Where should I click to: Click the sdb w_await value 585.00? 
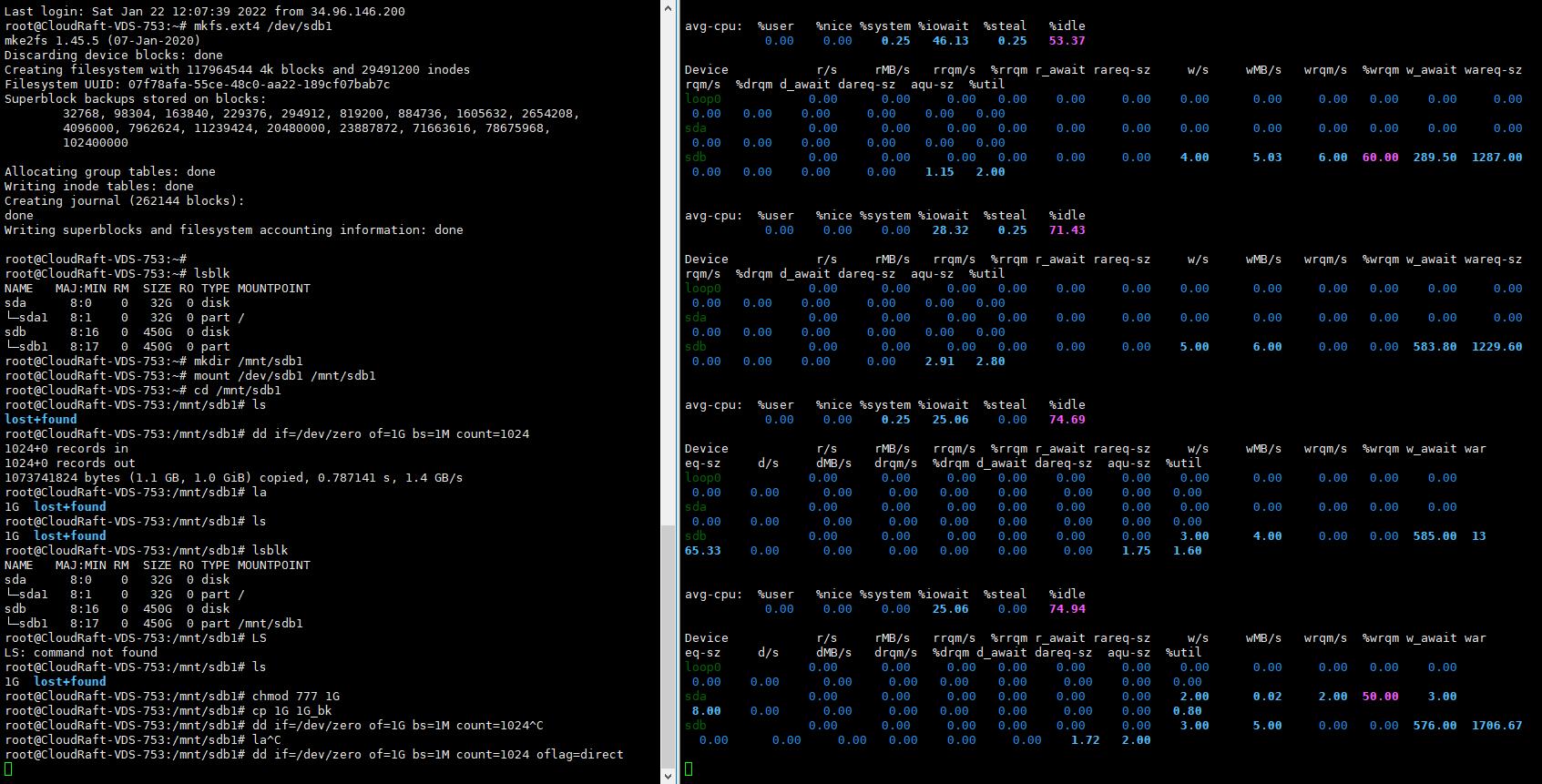tap(1435, 536)
